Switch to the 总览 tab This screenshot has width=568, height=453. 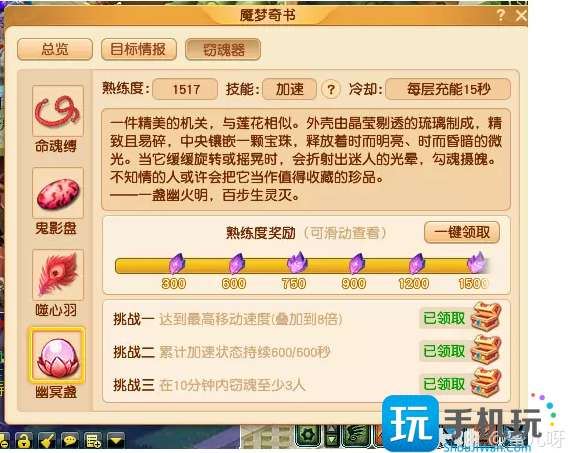(55, 49)
